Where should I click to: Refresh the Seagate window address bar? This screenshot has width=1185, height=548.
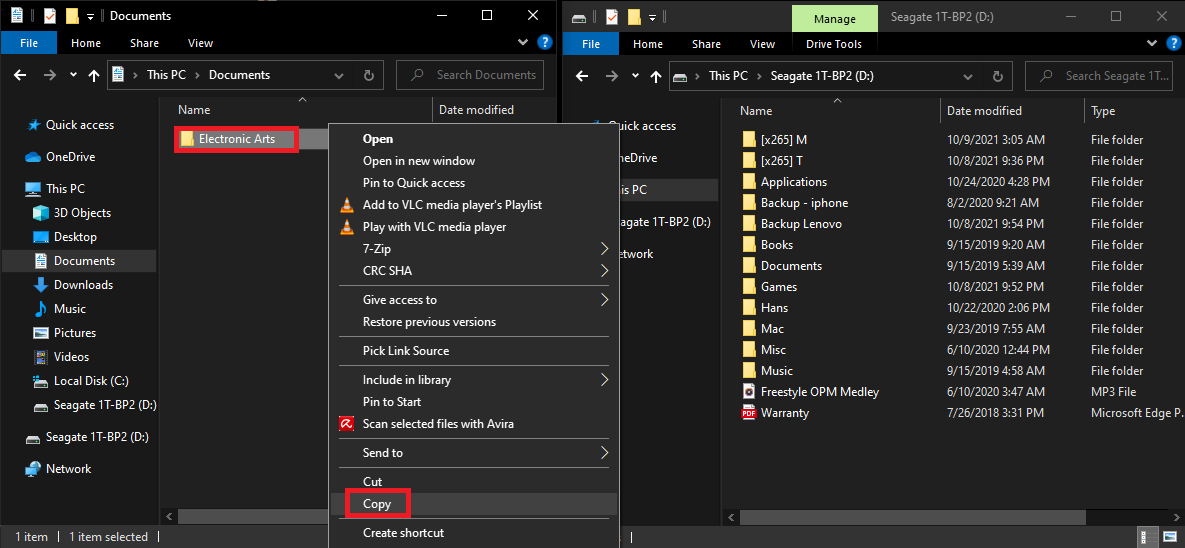998,76
